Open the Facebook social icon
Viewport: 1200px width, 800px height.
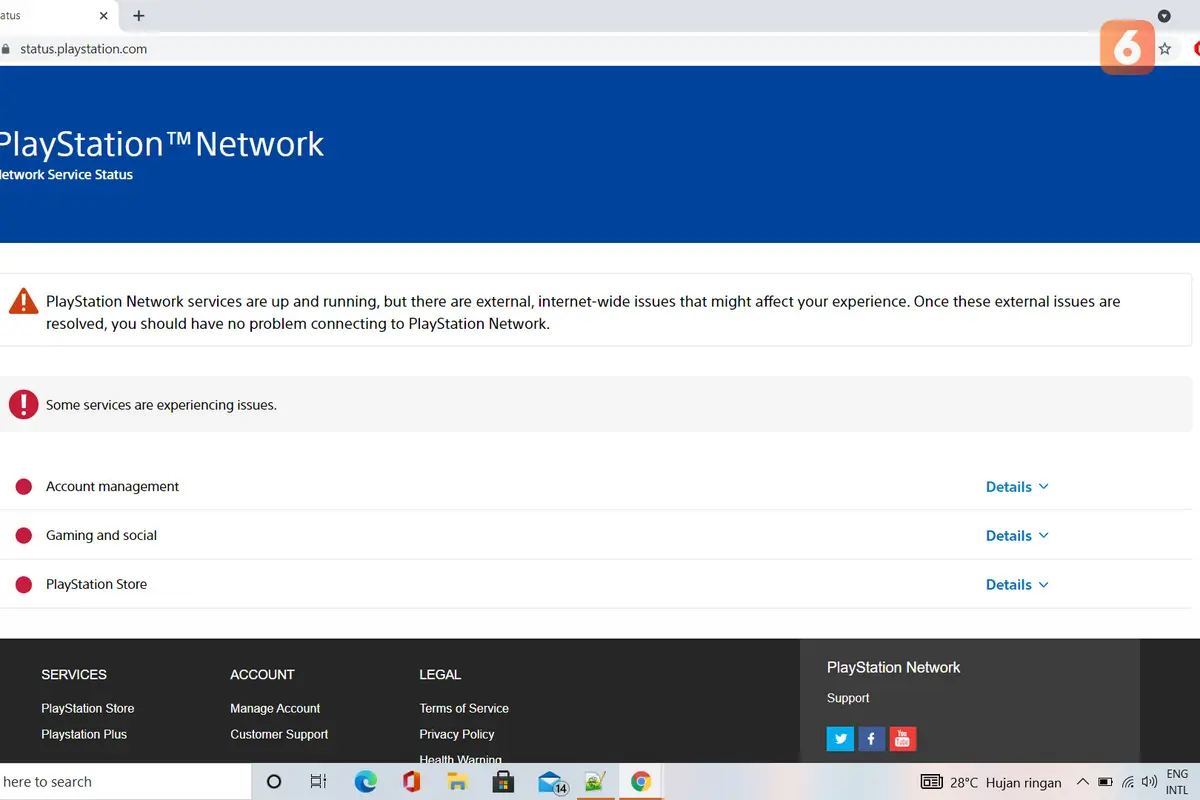pyautogui.click(x=871, y=739)
